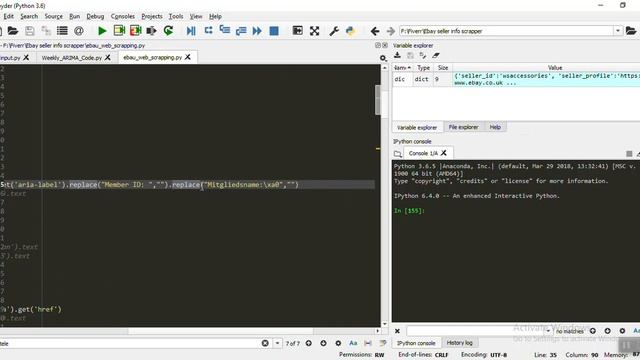Maximize current pane icon
This screenshot has height=360, width=640.
[x=298, y=31]
